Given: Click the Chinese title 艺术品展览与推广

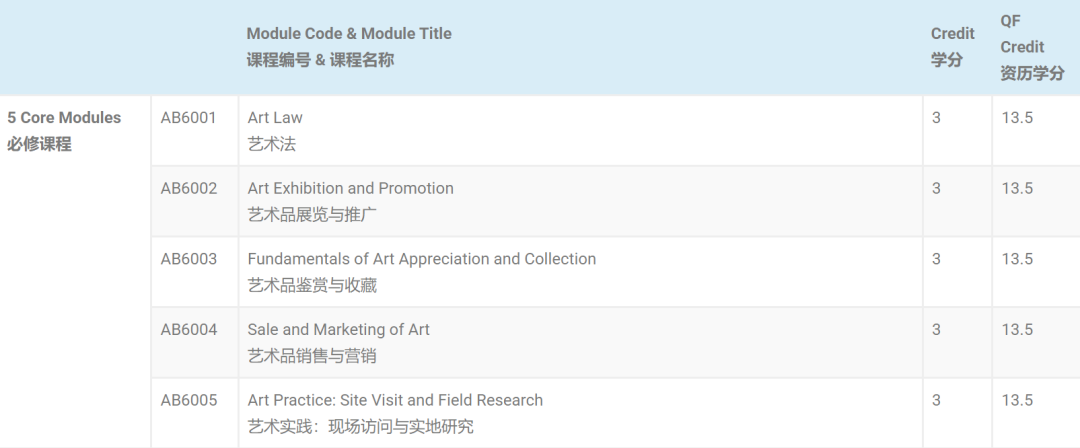Looking at the screenshot, I should coord(312,215).
